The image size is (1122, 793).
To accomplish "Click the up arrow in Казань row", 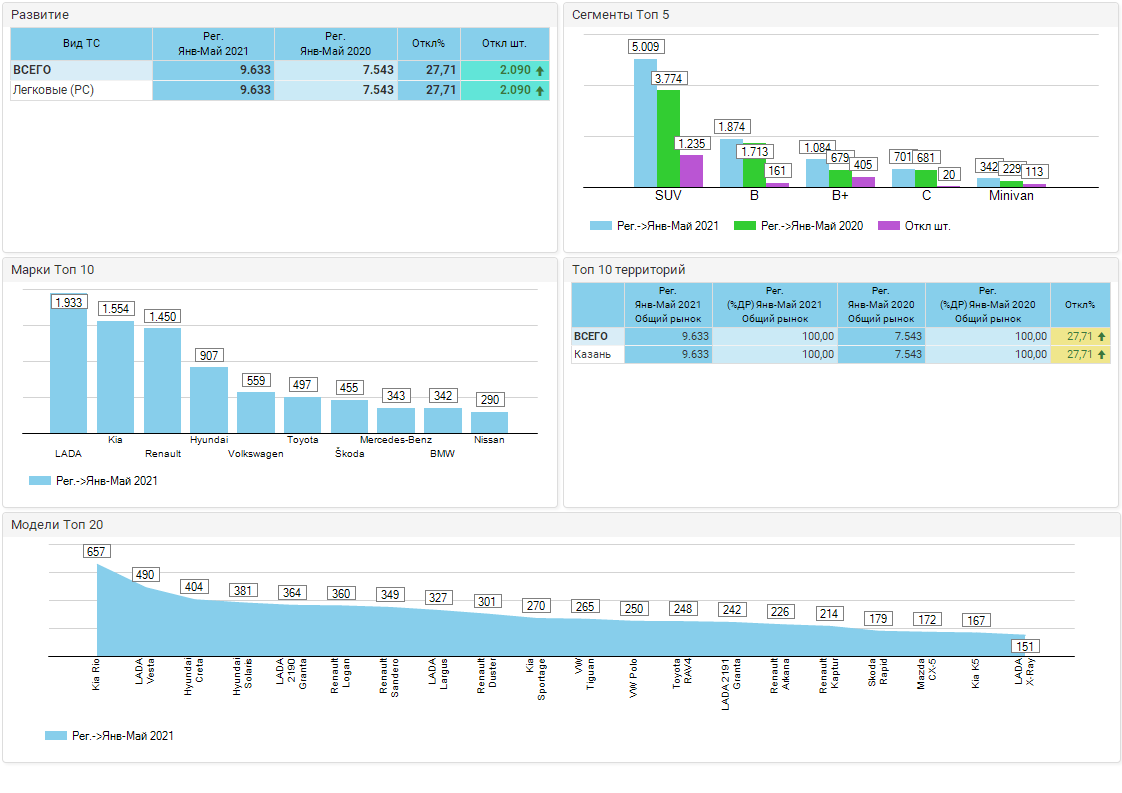I will [x=1102, y=355].
